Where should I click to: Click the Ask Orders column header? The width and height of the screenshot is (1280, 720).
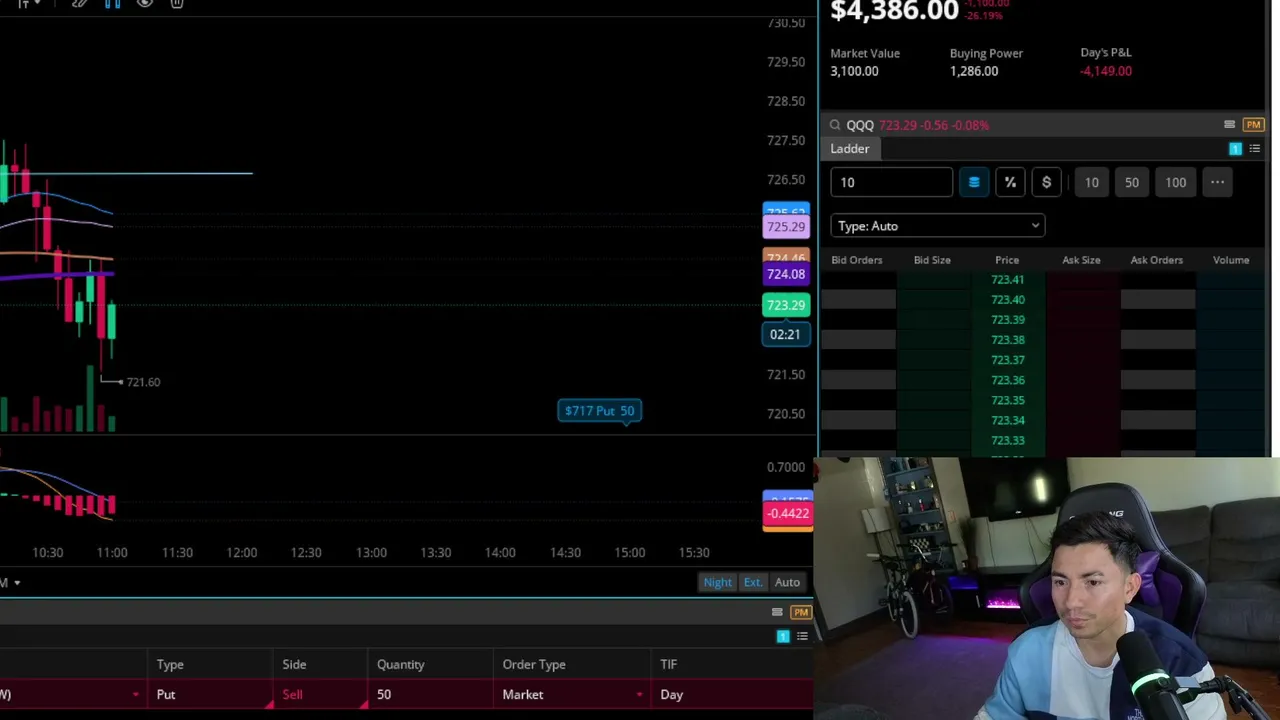tap(1156, 260)
